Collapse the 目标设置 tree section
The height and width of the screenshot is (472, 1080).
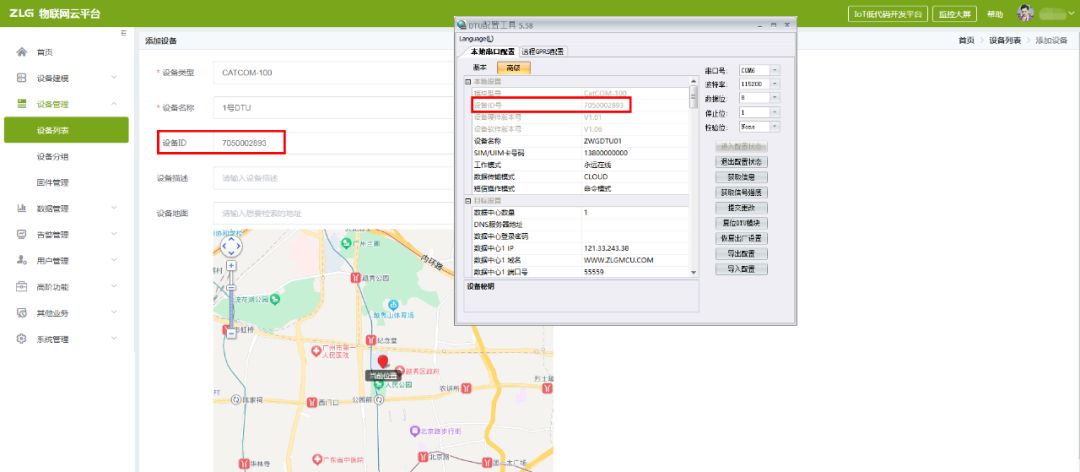(x=468, y=201)
